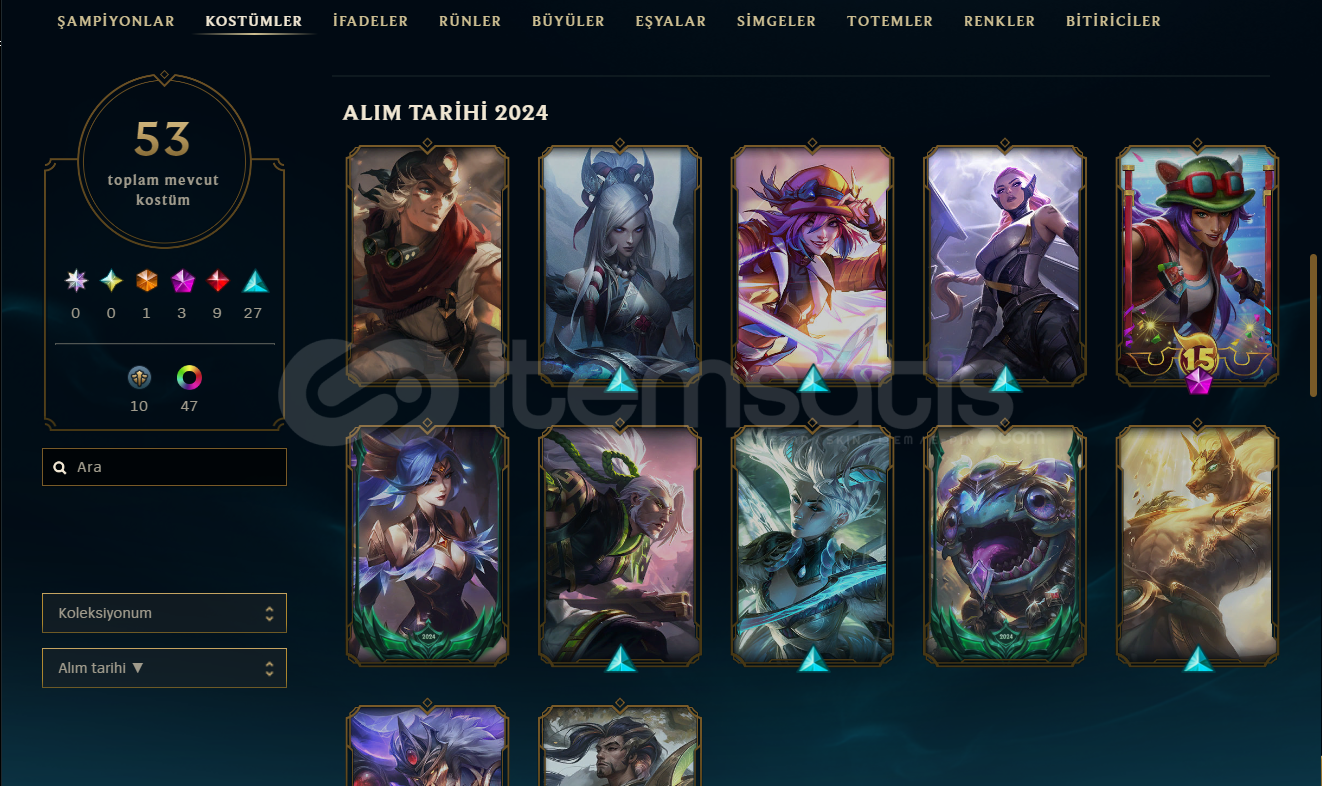Select the Teemo skin card with 15 badge
1322x786 pixels.
(1197, 267)
